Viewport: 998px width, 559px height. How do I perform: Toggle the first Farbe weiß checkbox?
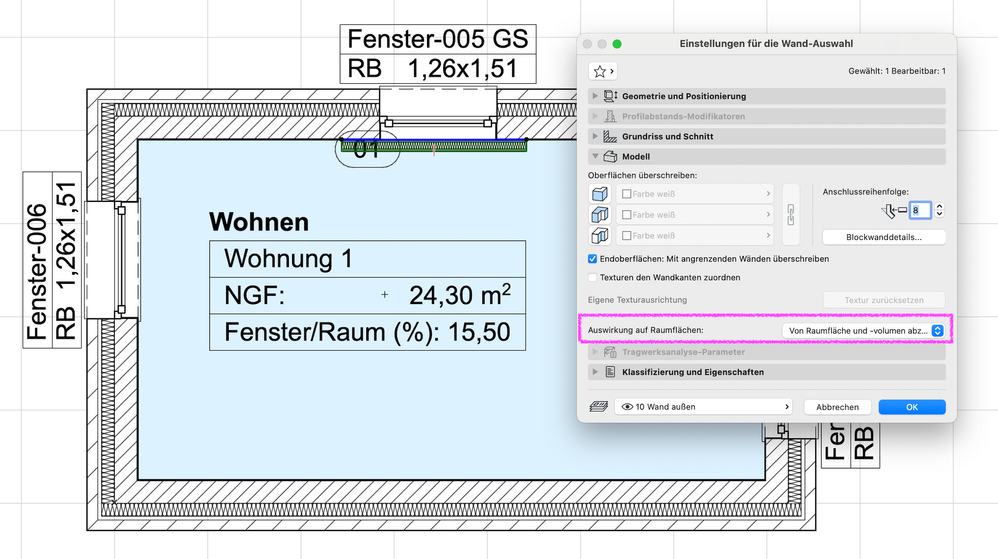pos(627,194)
